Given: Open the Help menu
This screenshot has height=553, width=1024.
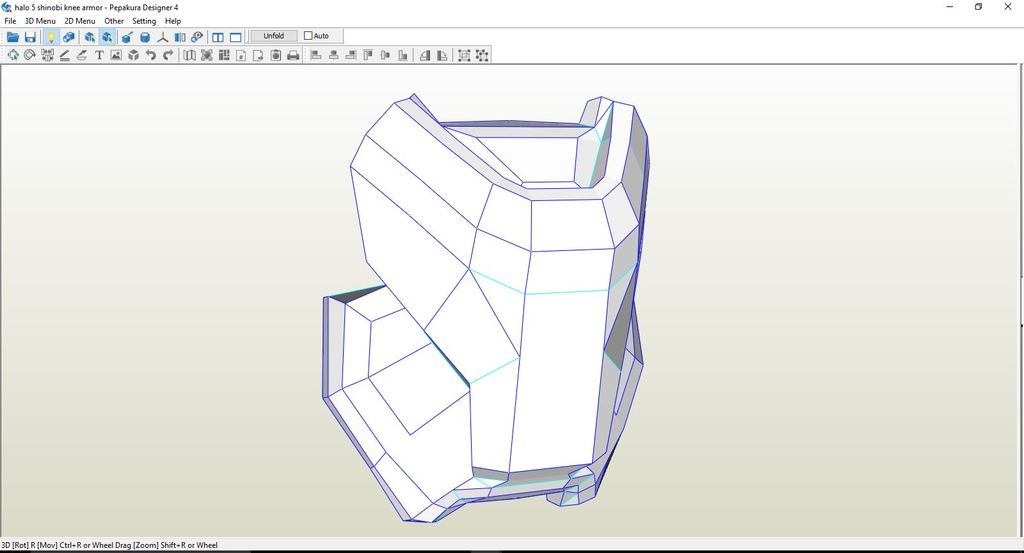Looking at the screenshot, I should (172, 21).
